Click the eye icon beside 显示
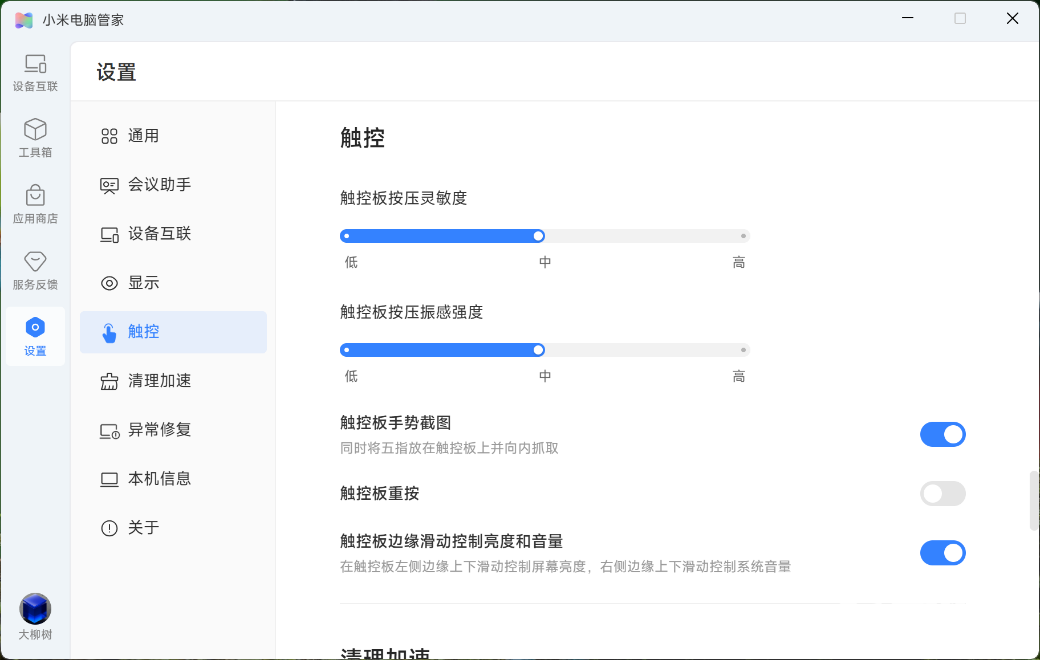1040x660 pixels. 109,283
